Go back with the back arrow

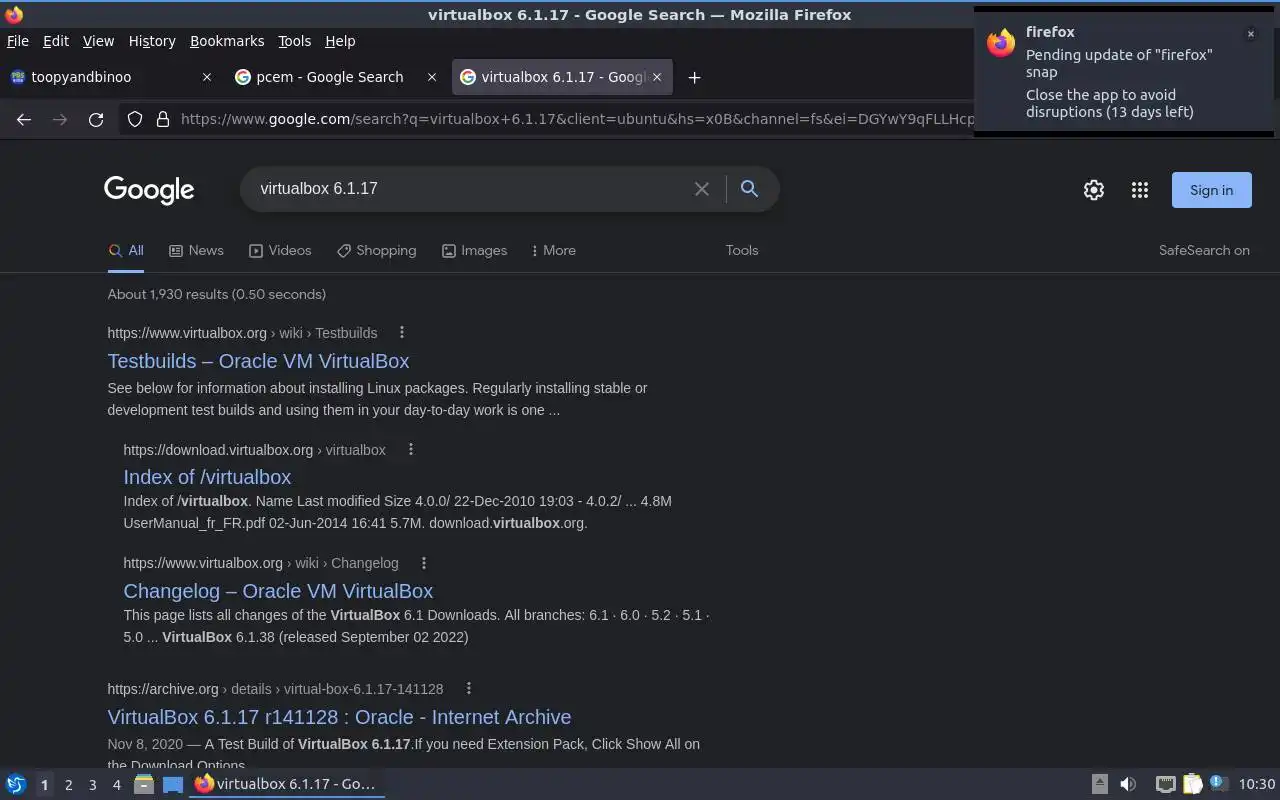click(x=24, y=119)
